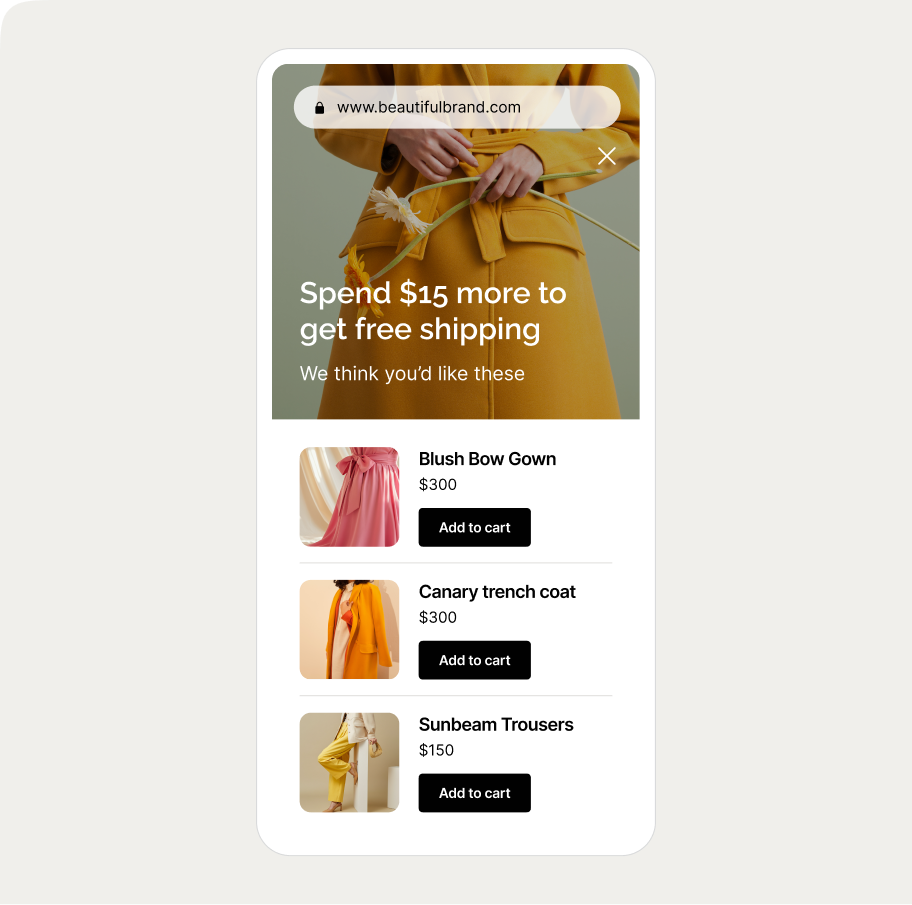Open the Blush Bow Gown thumbnail

click(350, 497)
